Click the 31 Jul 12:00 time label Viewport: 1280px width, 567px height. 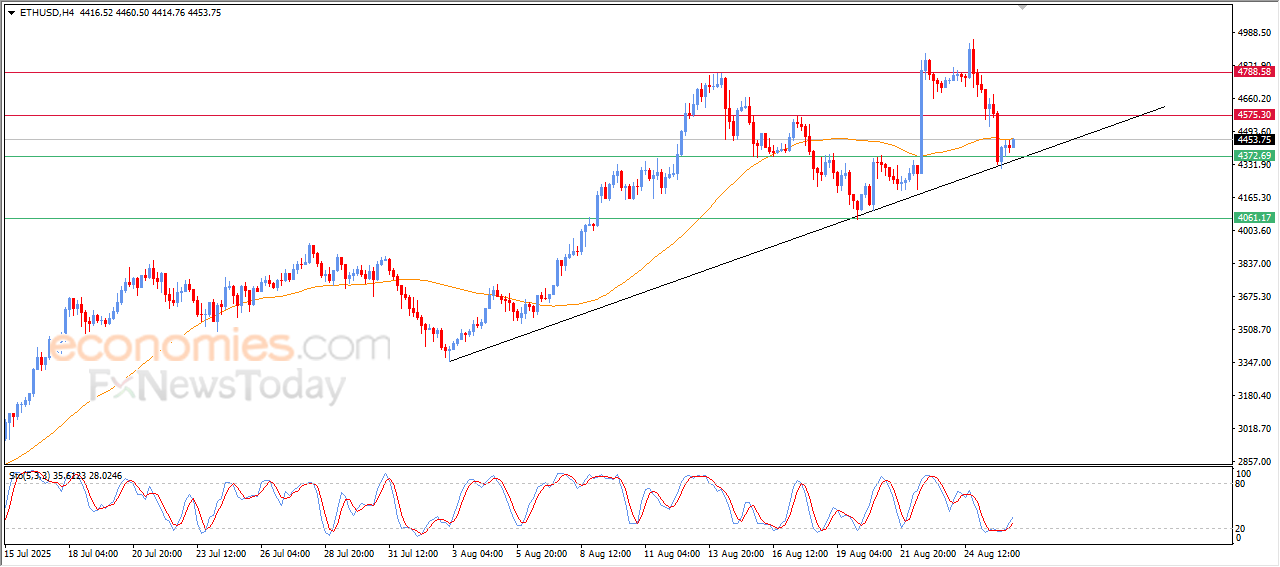[413, 553]
